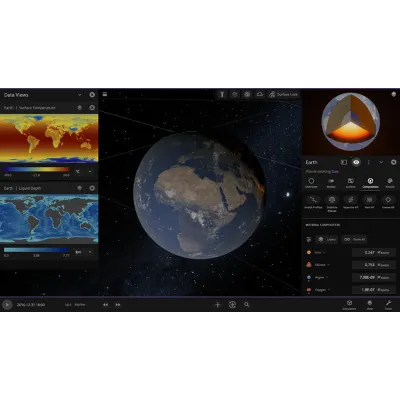Switch to the Surface tab
The height and width of the screenshot is (400, 400).
351,183
